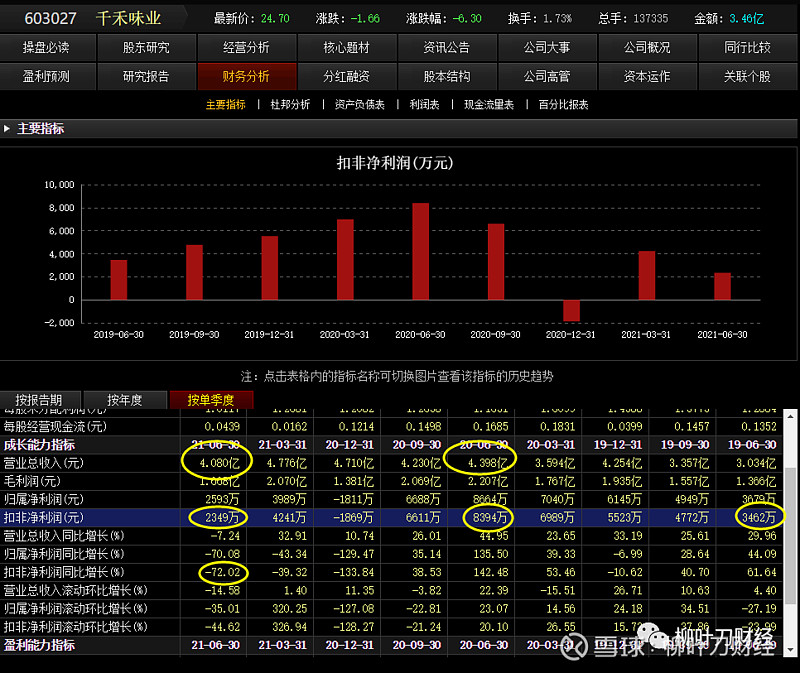Viewport: 800px width, 673px height.
Task: Click the 扣非净利润(元) indicator name
Action: point(43,518)
